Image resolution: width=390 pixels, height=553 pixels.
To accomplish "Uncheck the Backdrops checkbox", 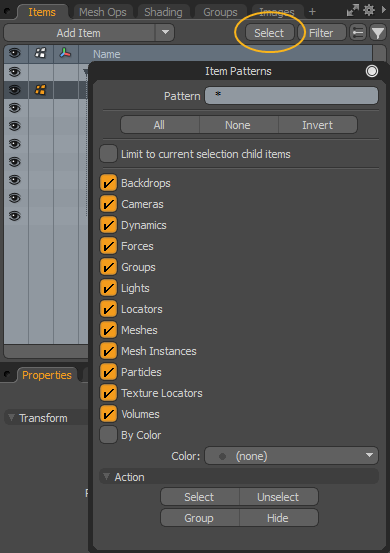I will pos(108,183).
